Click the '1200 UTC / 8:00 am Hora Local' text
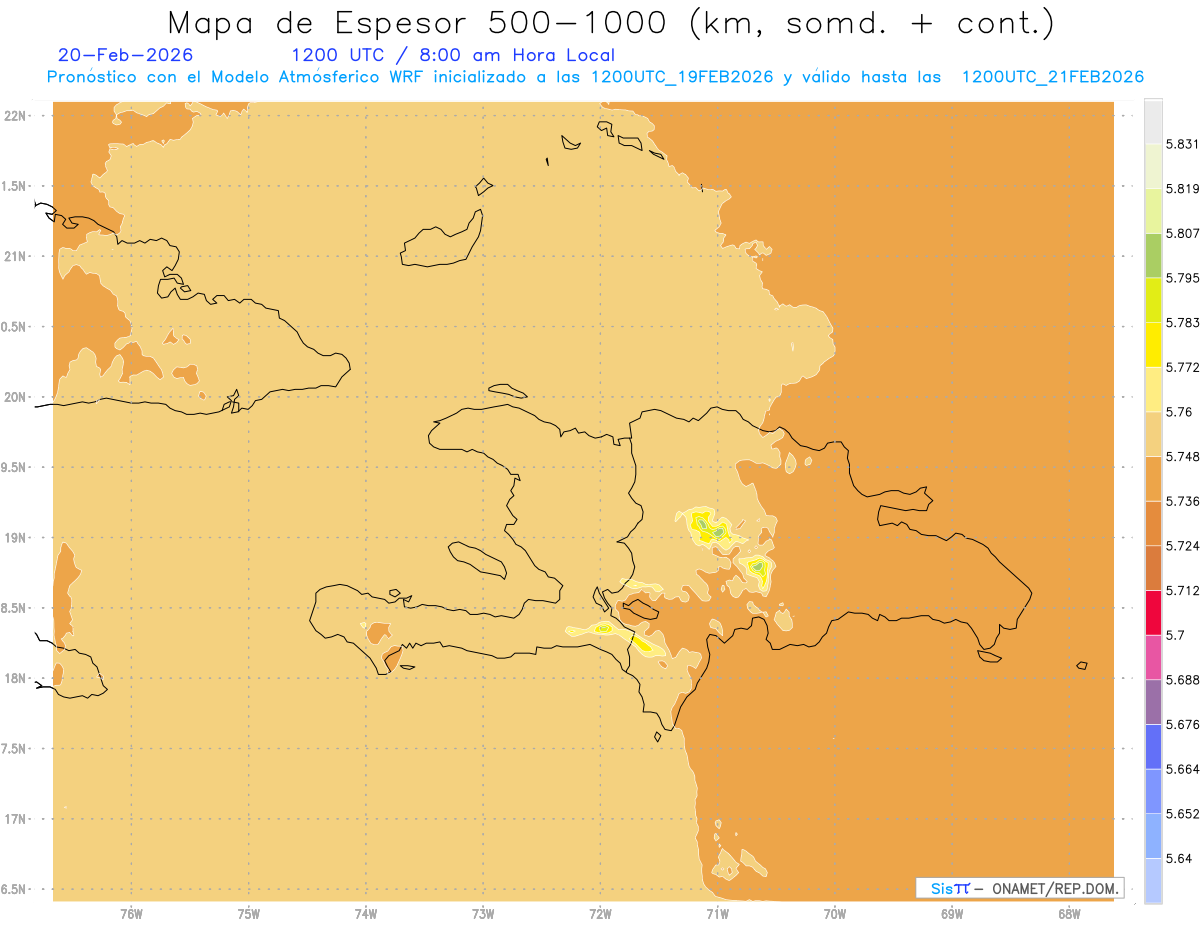Image resolution: width=1200 pixels, height=927 pixels. (453, 55)
